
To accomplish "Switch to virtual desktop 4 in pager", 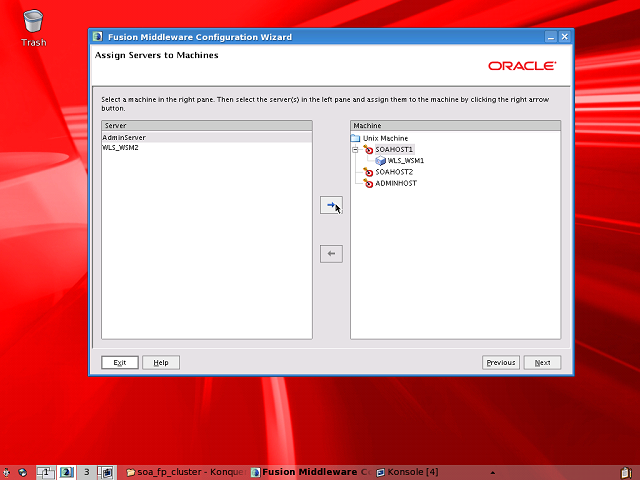I will click(x=107, y=472).
